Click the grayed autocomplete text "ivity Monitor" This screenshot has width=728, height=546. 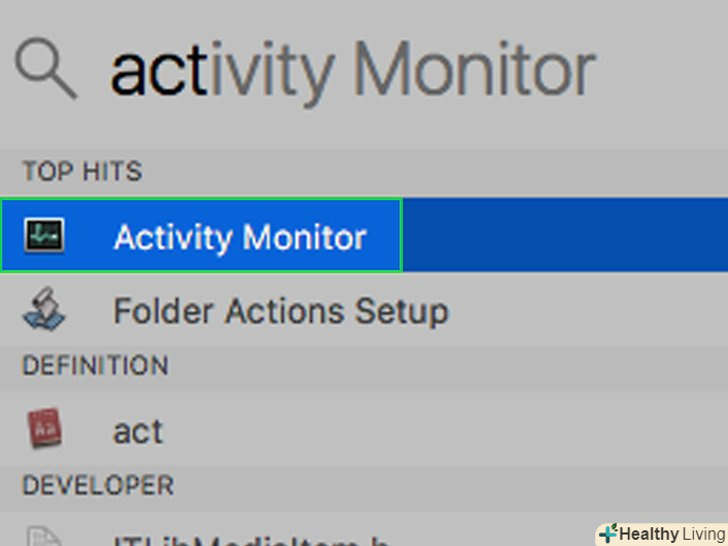pos(400,72)
